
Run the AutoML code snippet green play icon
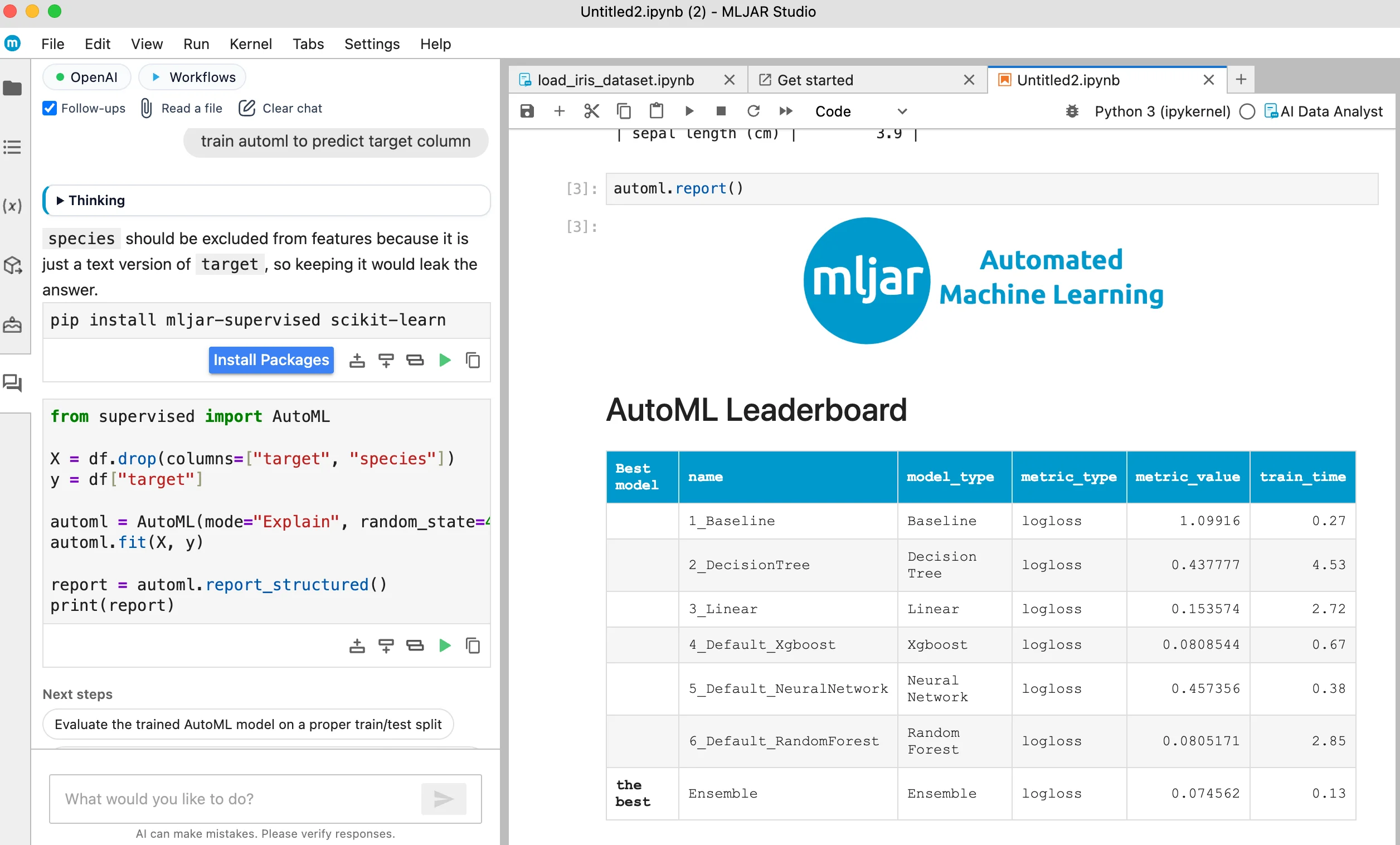coord(445,645)
